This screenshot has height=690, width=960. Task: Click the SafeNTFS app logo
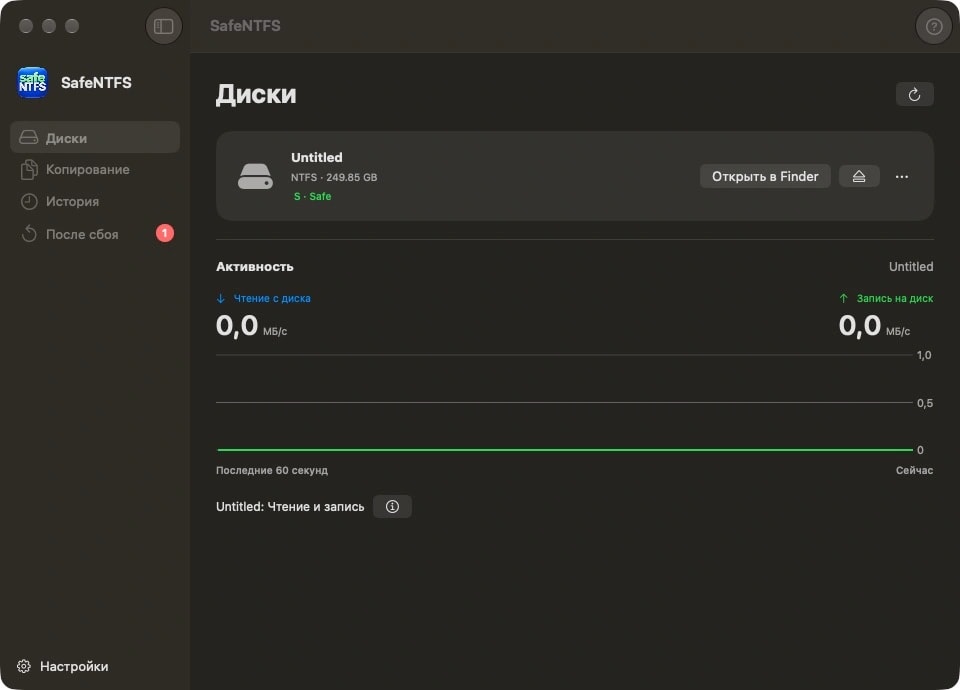[x=32, y=83]
